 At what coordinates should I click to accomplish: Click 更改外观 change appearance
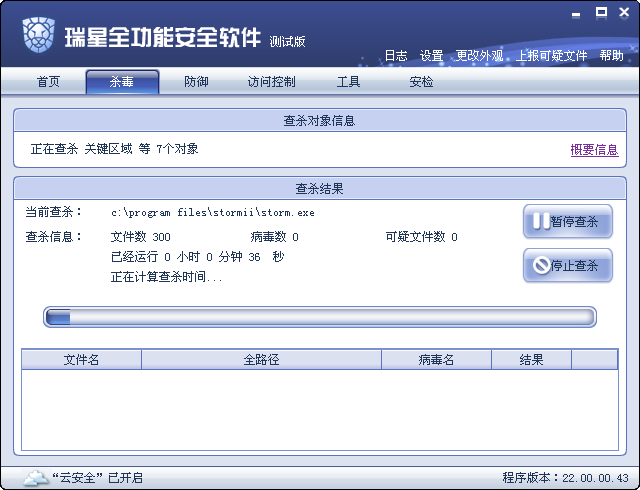coord(479,55)
